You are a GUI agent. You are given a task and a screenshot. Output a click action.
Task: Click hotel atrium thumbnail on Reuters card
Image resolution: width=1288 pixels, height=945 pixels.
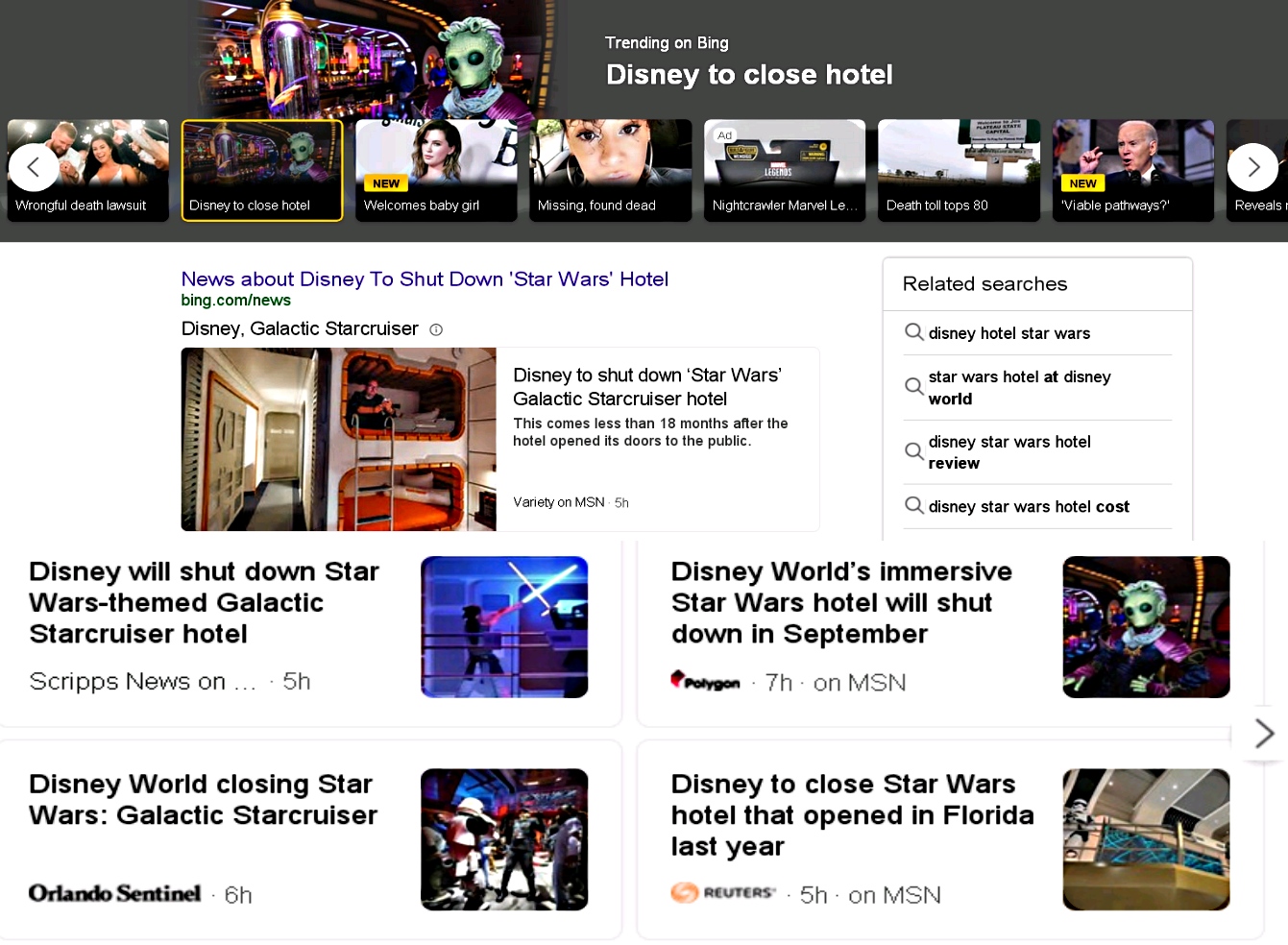[x=1146, y=839]
